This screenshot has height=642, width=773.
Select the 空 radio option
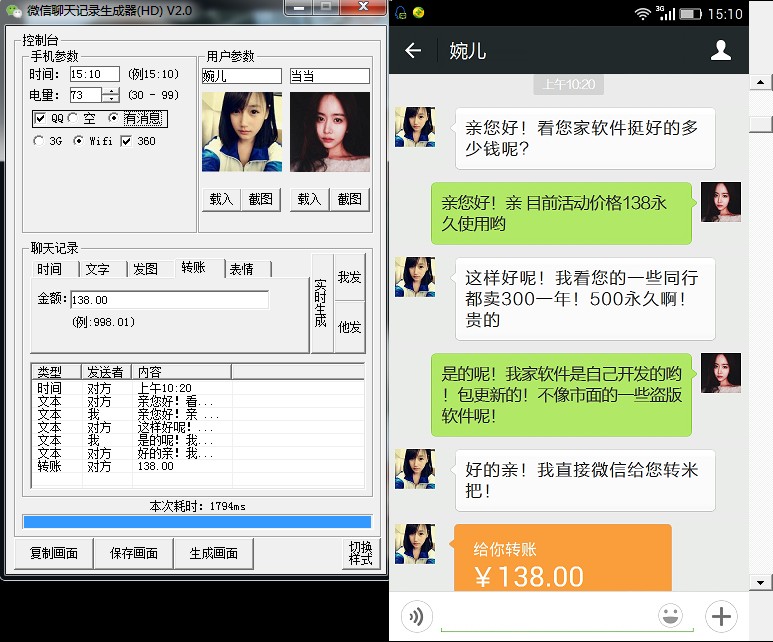[72, 118]
